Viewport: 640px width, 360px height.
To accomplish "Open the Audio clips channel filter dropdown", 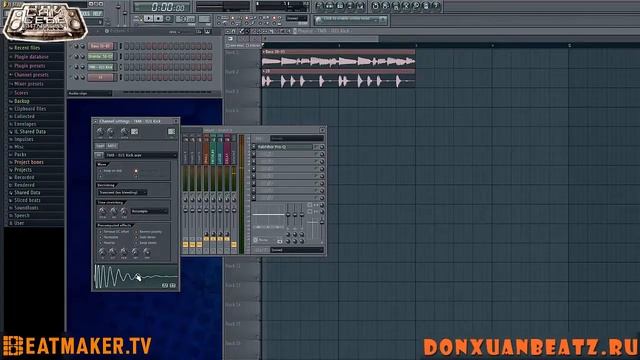I will pos(89,93).
